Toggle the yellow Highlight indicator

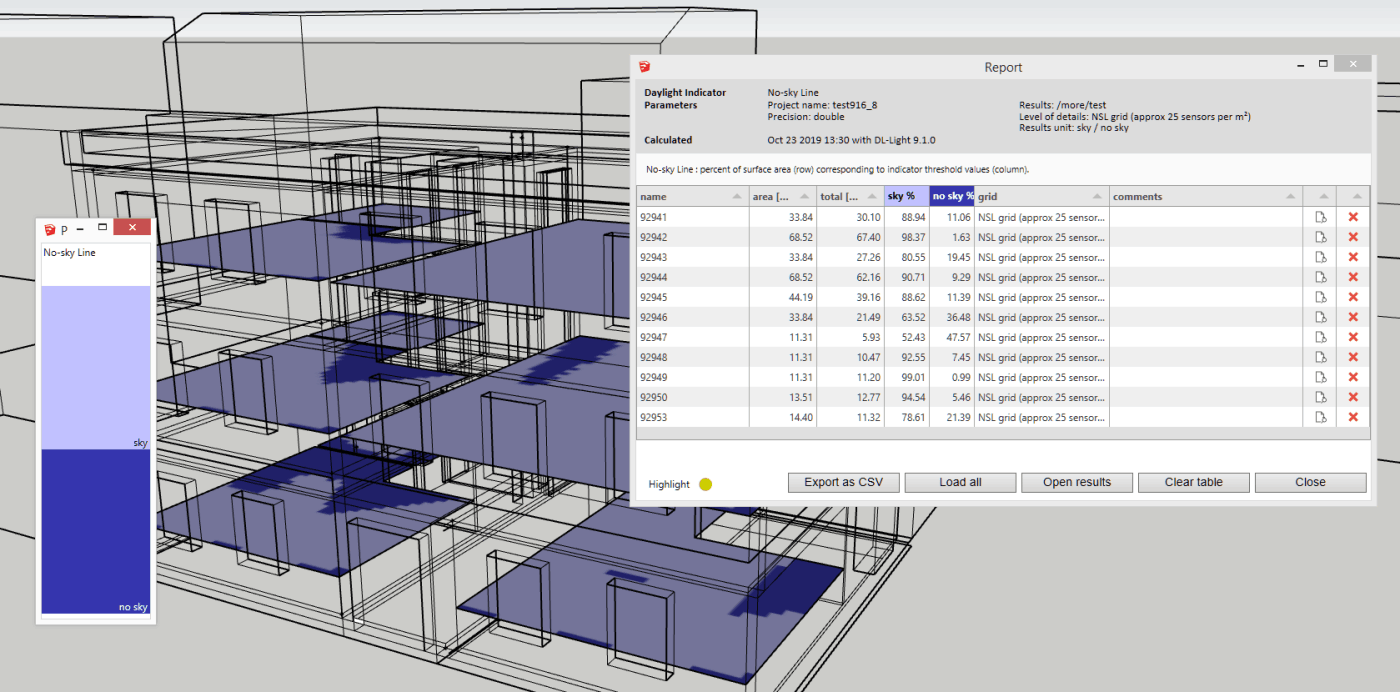(705, 484)
